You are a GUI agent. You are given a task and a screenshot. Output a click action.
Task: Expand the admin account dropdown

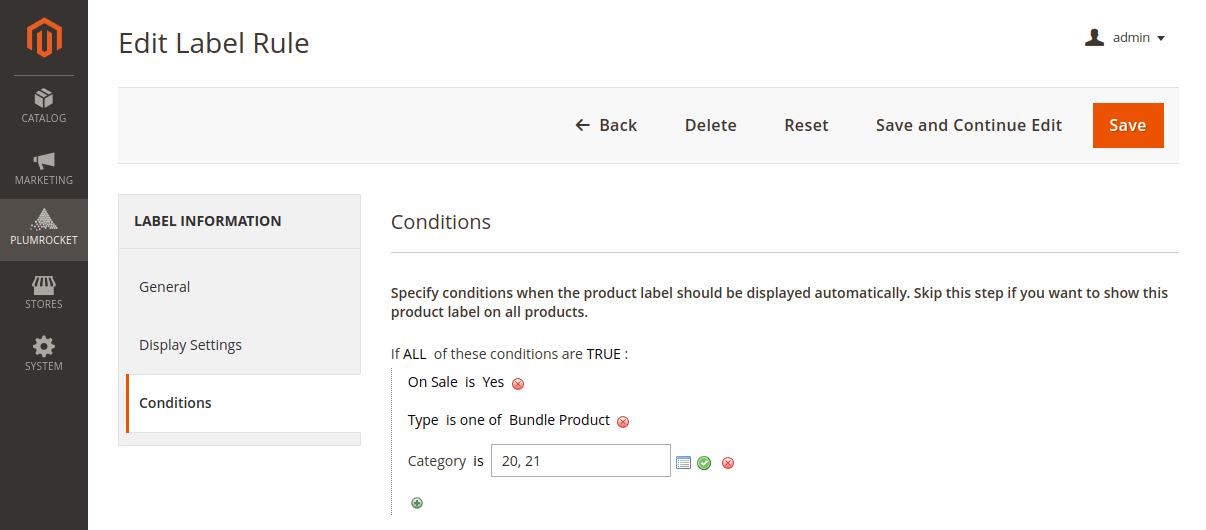pyautogui.click(x=1125, y=38)
